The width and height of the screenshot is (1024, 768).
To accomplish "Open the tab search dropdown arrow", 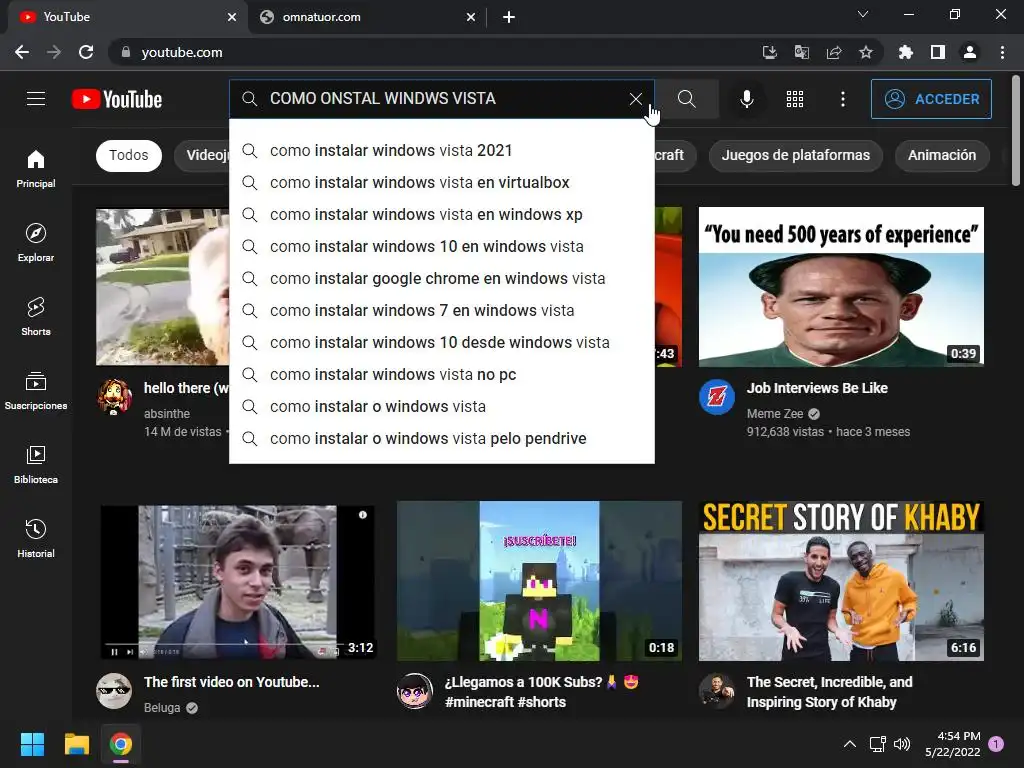I will pos(863,14).
